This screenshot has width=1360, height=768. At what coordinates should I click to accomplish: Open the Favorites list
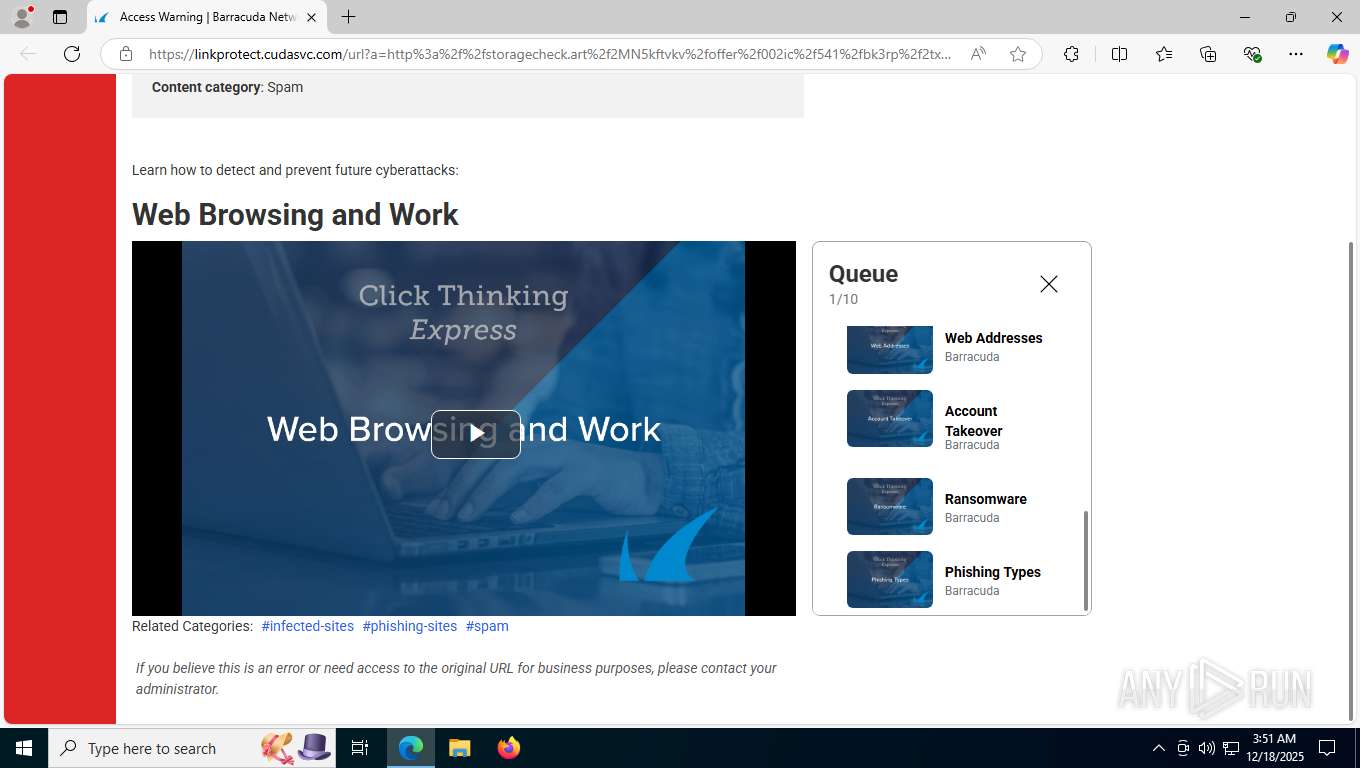tap(1164, 54)
